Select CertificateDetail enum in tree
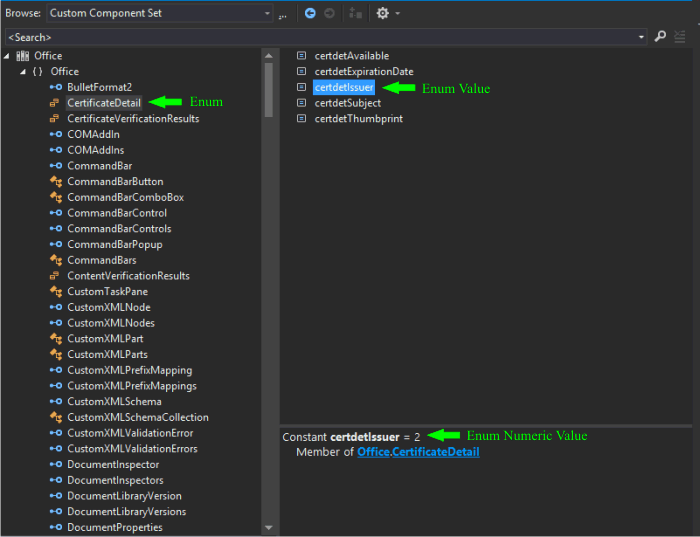The image size is (700, 537). [x=104, y=103]
